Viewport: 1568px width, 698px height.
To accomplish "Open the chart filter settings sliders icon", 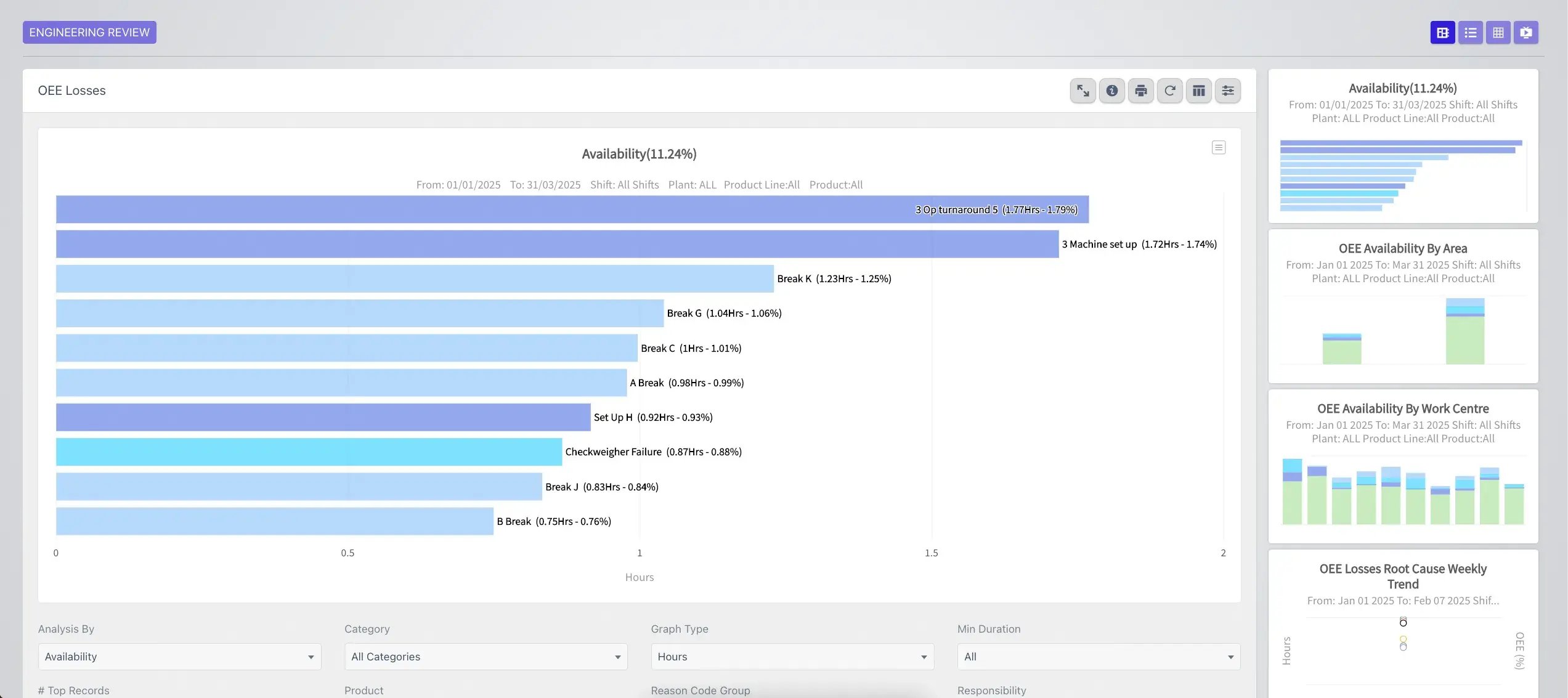I will 1227,91.
